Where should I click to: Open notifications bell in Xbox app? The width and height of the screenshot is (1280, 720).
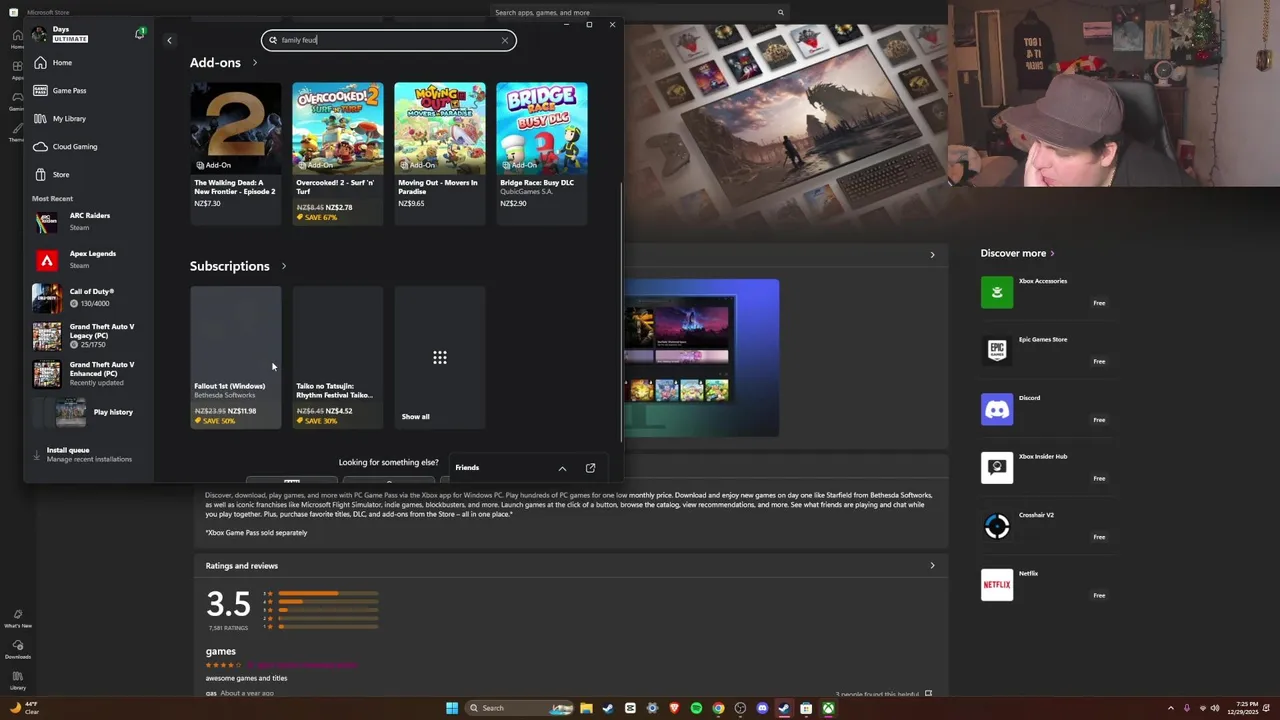click(139, 34)
